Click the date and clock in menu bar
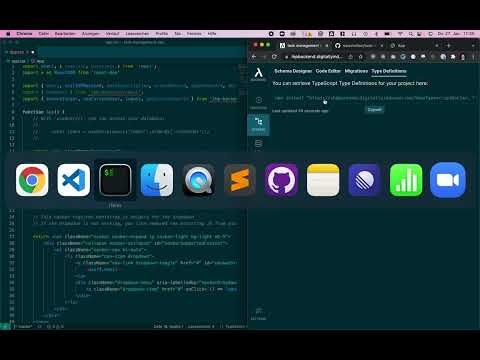 click(456, 34)
